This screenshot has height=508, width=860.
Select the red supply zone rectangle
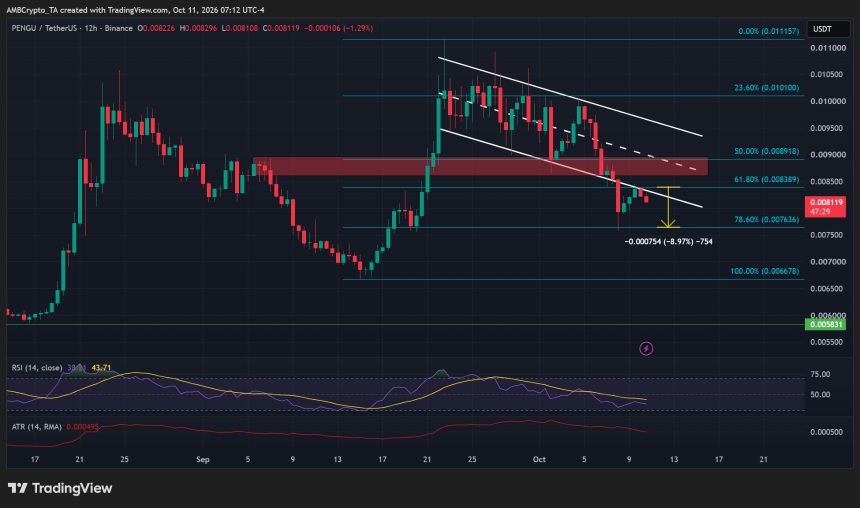480,166
